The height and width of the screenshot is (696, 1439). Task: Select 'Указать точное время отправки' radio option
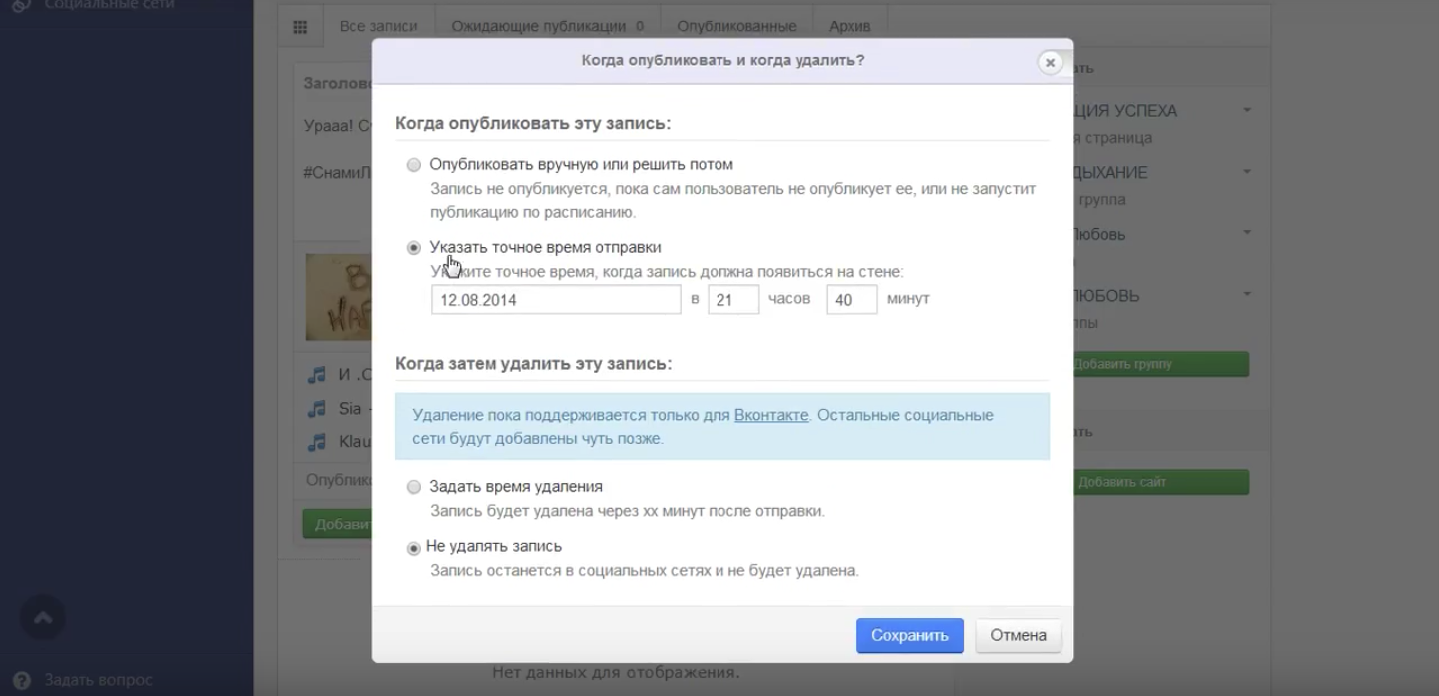[x=414, y=248]
